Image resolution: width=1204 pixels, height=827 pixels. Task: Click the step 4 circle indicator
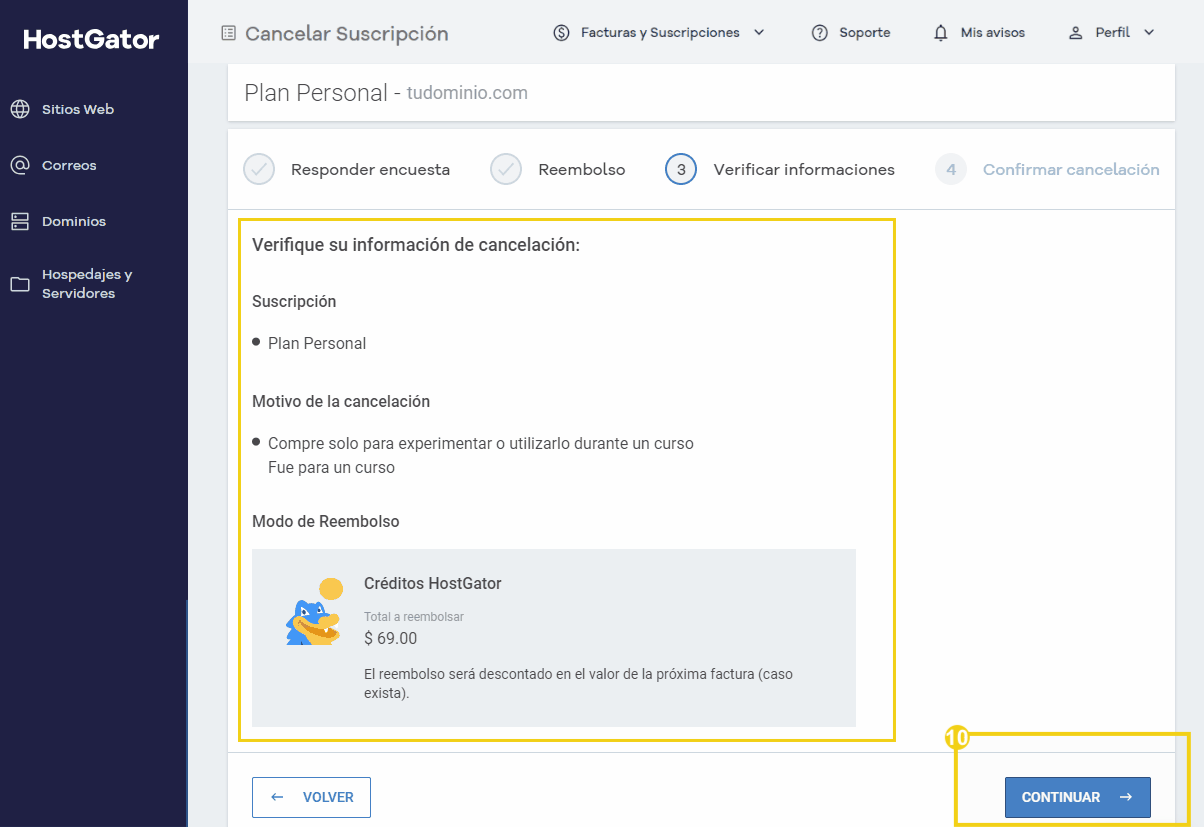(x=951, y=170)
